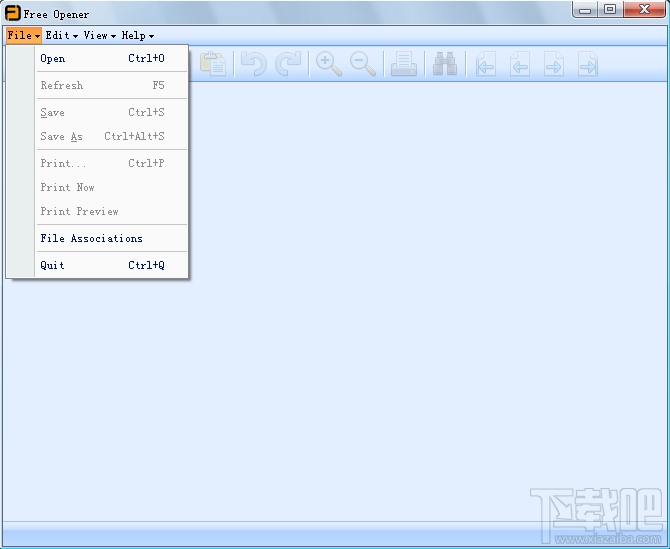
Task: Click the Zoom Out magnifier icon
Action: [x=363, y=64]
